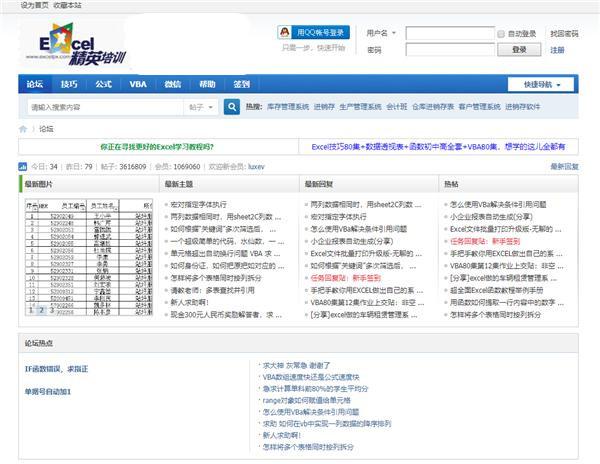
Task: Open the 用户名 login-type dropdown
Action: click(381, 33)
